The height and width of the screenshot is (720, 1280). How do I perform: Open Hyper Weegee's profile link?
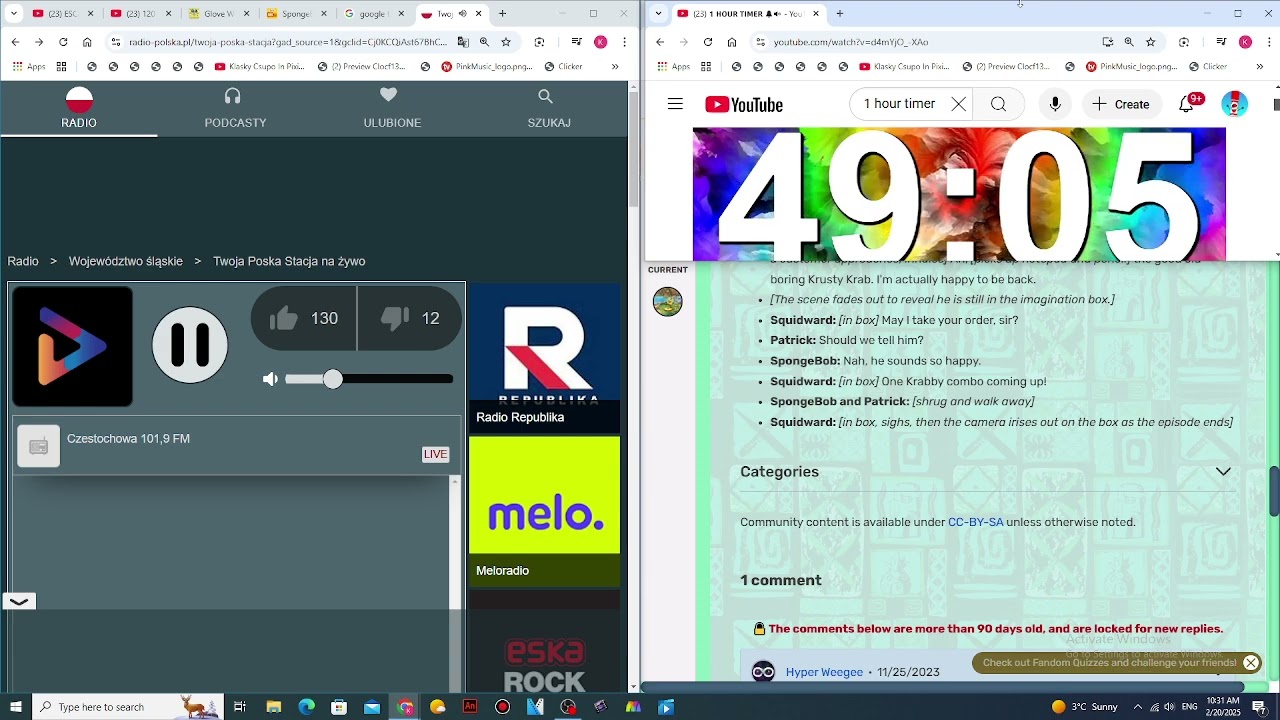point(824,672)
